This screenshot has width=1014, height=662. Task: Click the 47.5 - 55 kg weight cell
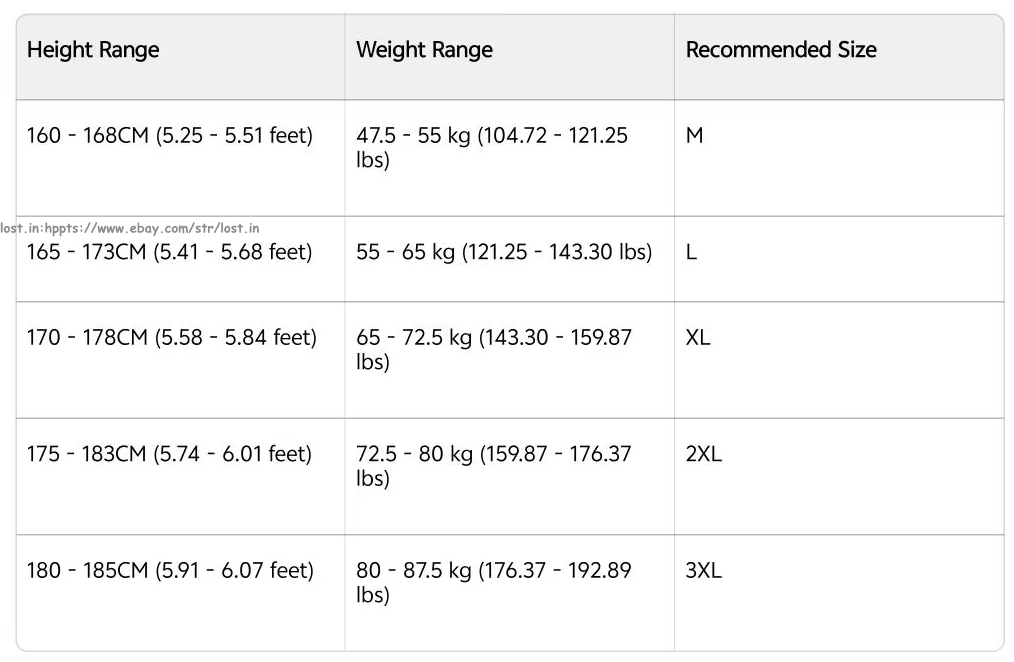click(x=492, y=147)
